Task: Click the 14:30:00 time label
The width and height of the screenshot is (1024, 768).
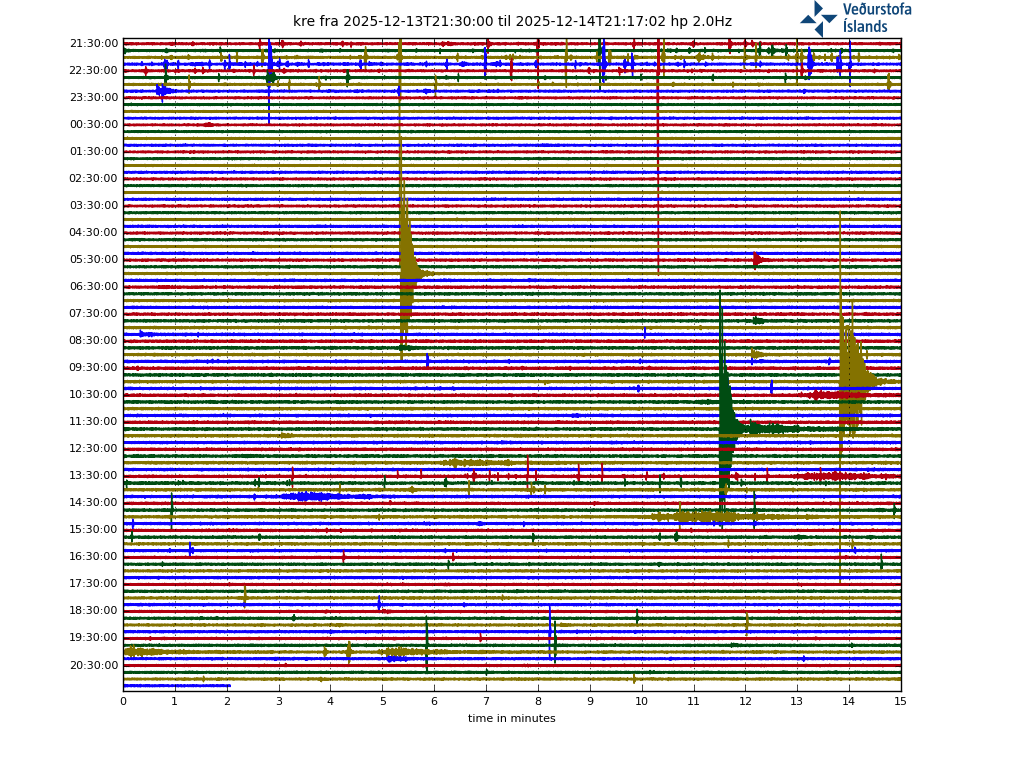Action: [x=94, y=503]
